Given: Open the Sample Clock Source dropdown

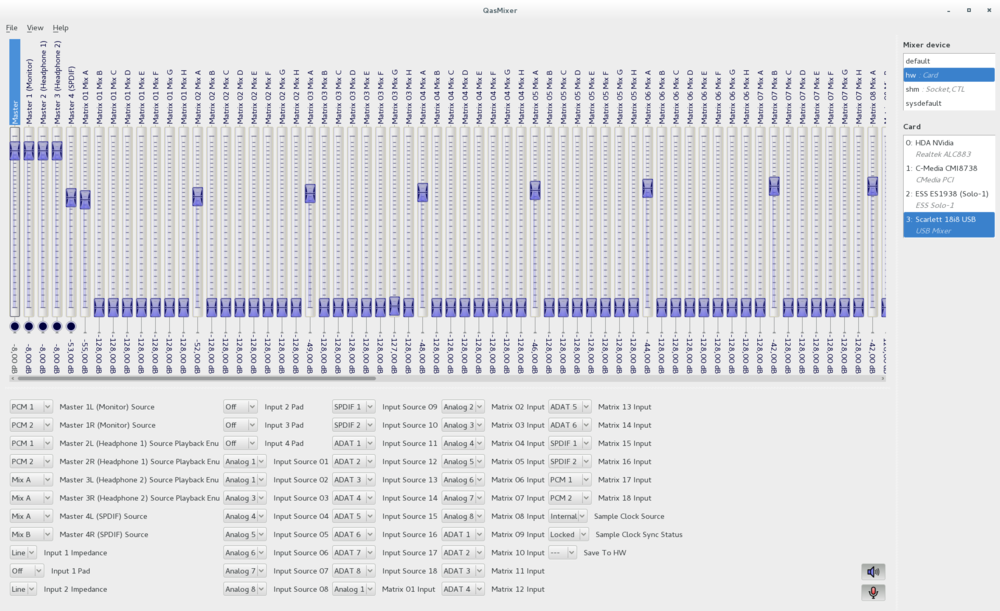Looking at the screenshot, I should pos(568,516).
